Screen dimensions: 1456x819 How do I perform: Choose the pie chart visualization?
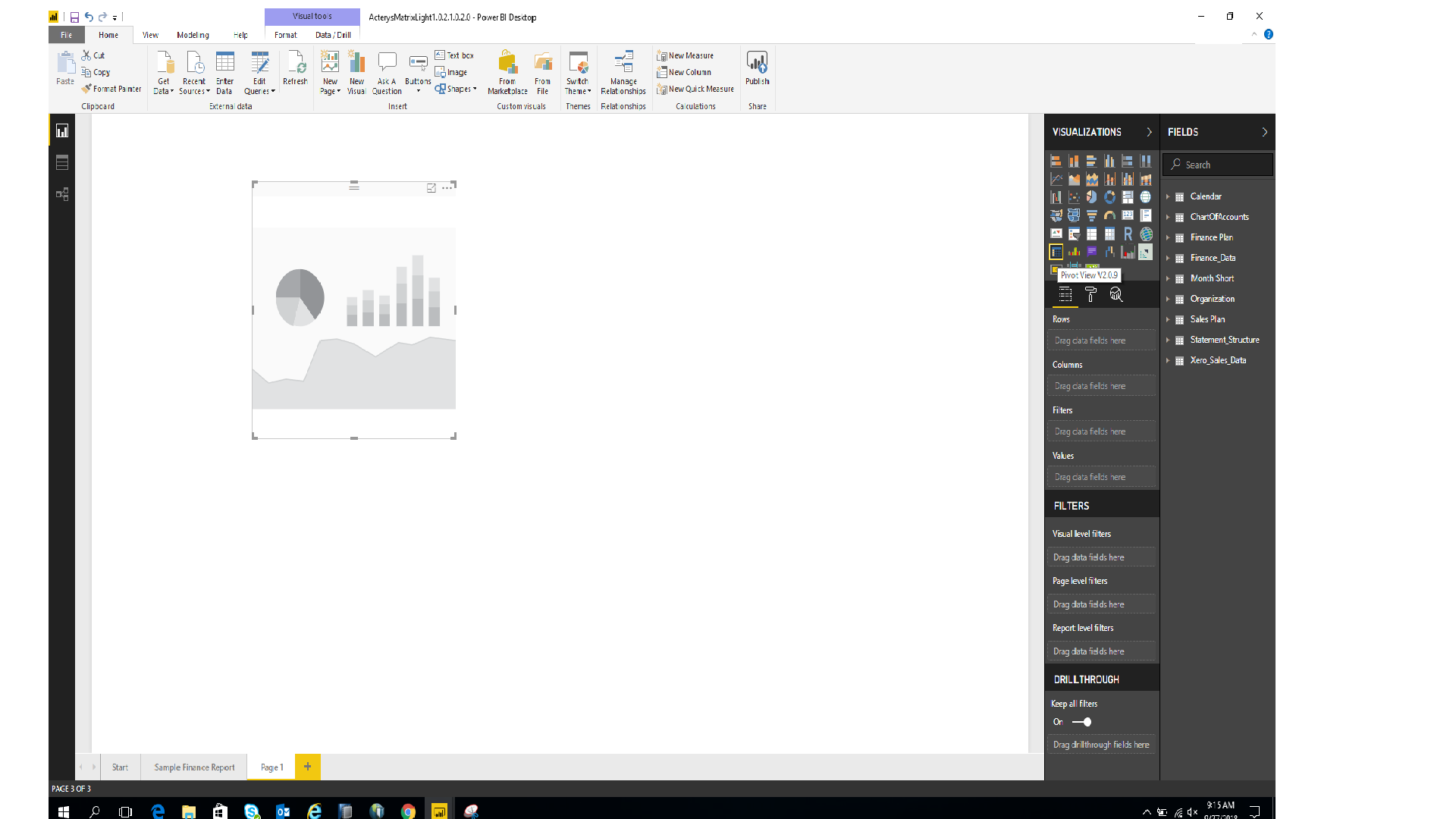click(x=1091, y=197)
